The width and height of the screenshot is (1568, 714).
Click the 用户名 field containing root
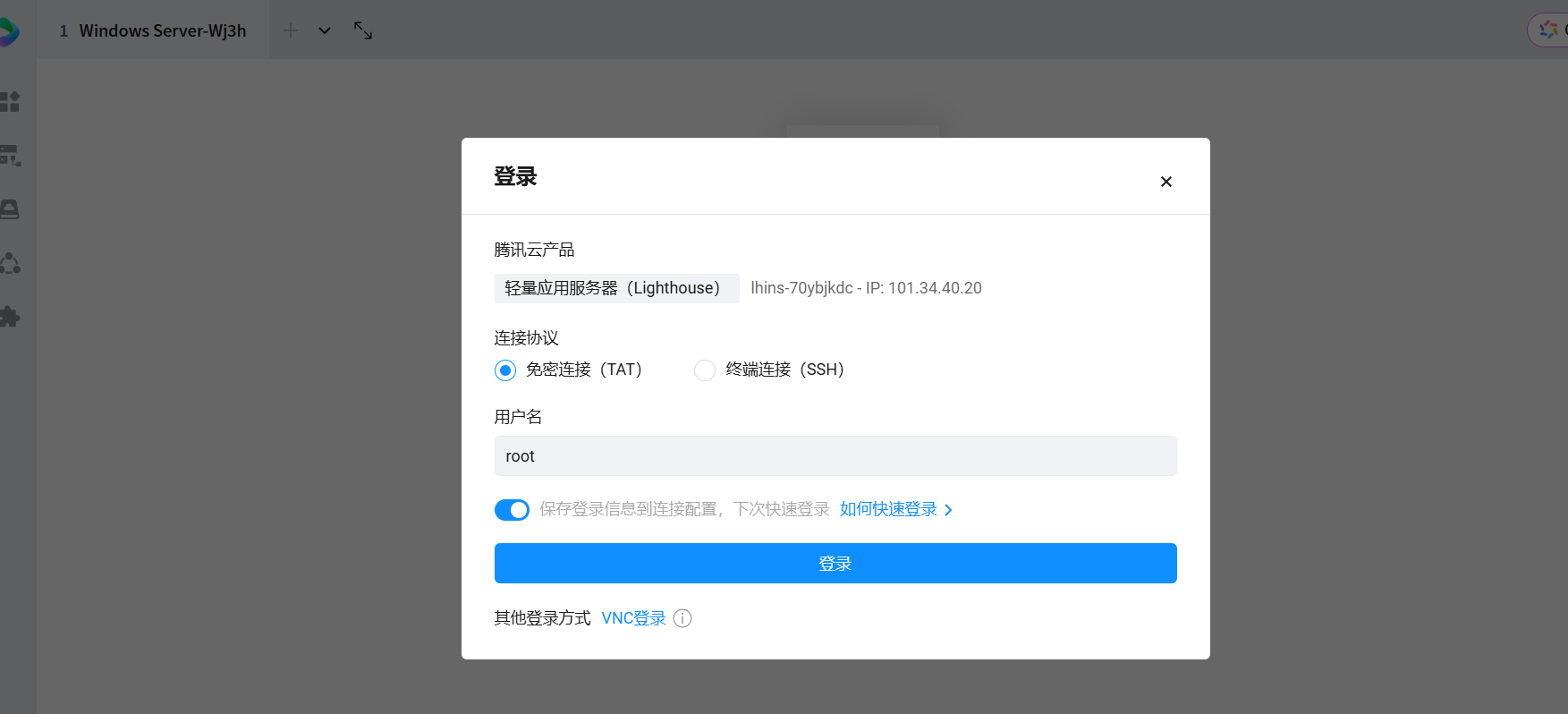(835, 456)
